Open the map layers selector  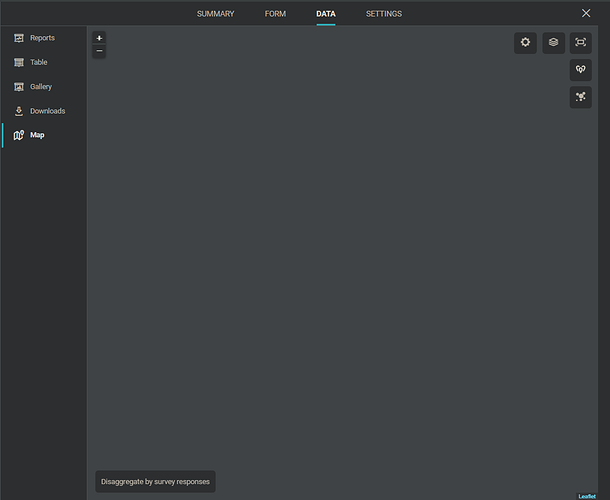[x=553, y=43]
